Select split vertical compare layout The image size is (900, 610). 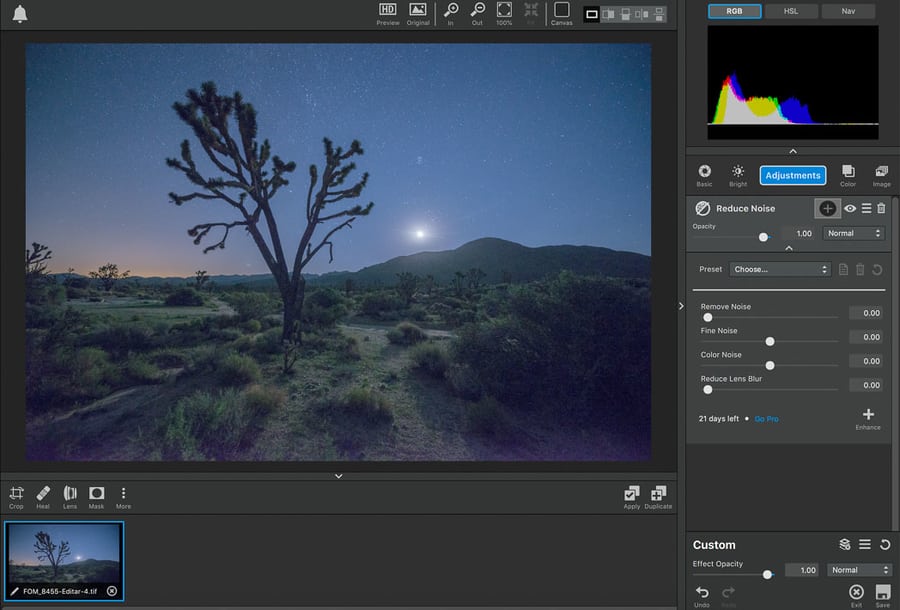[642, 14]
